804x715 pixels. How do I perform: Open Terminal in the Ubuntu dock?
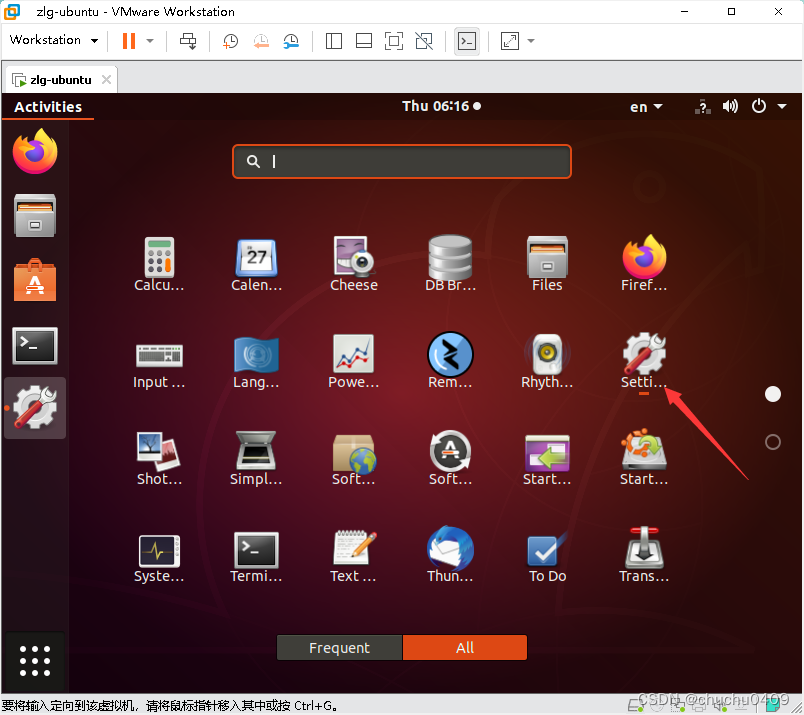(35, 345)
